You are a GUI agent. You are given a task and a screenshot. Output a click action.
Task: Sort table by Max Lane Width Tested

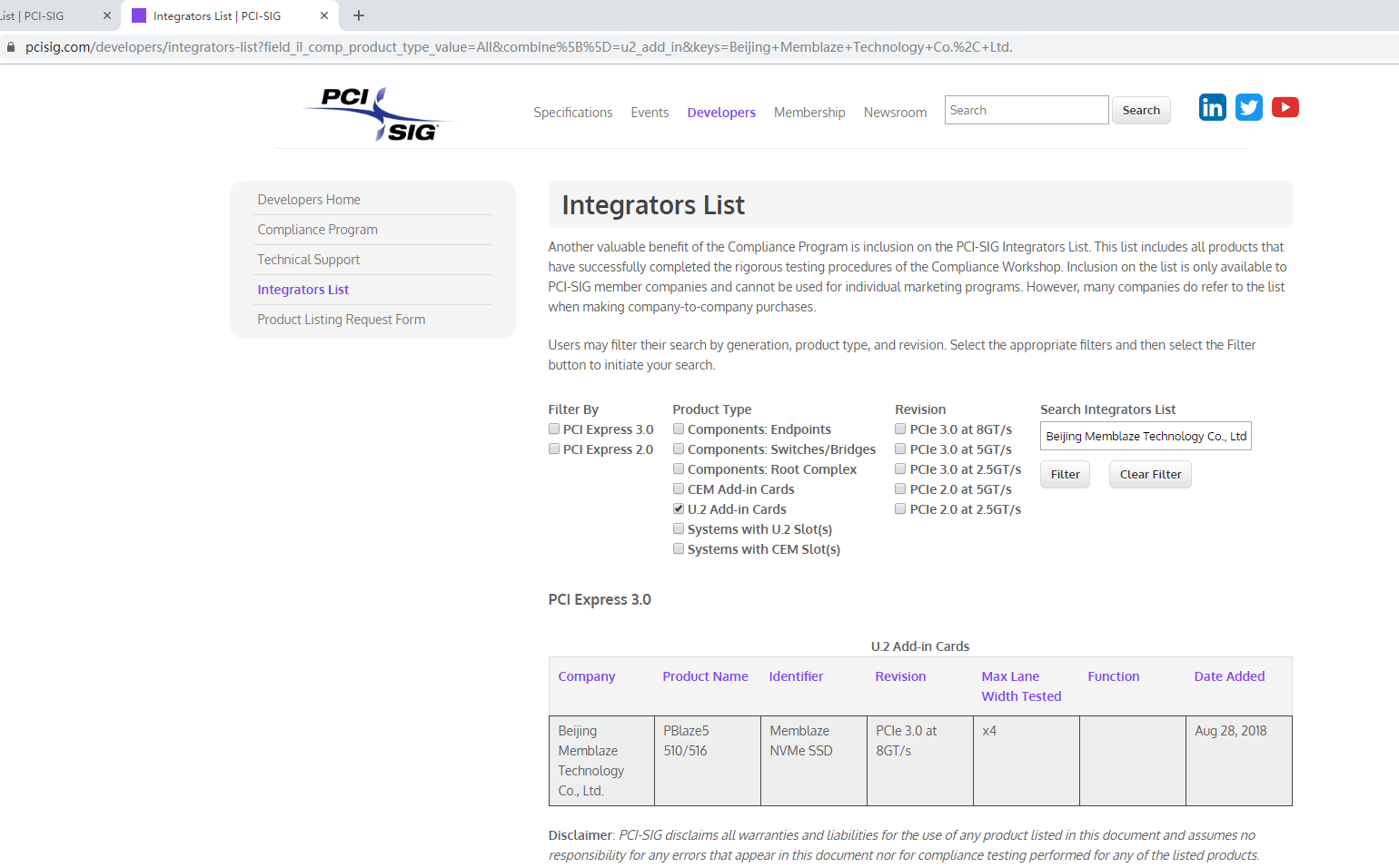[1021, 686]
